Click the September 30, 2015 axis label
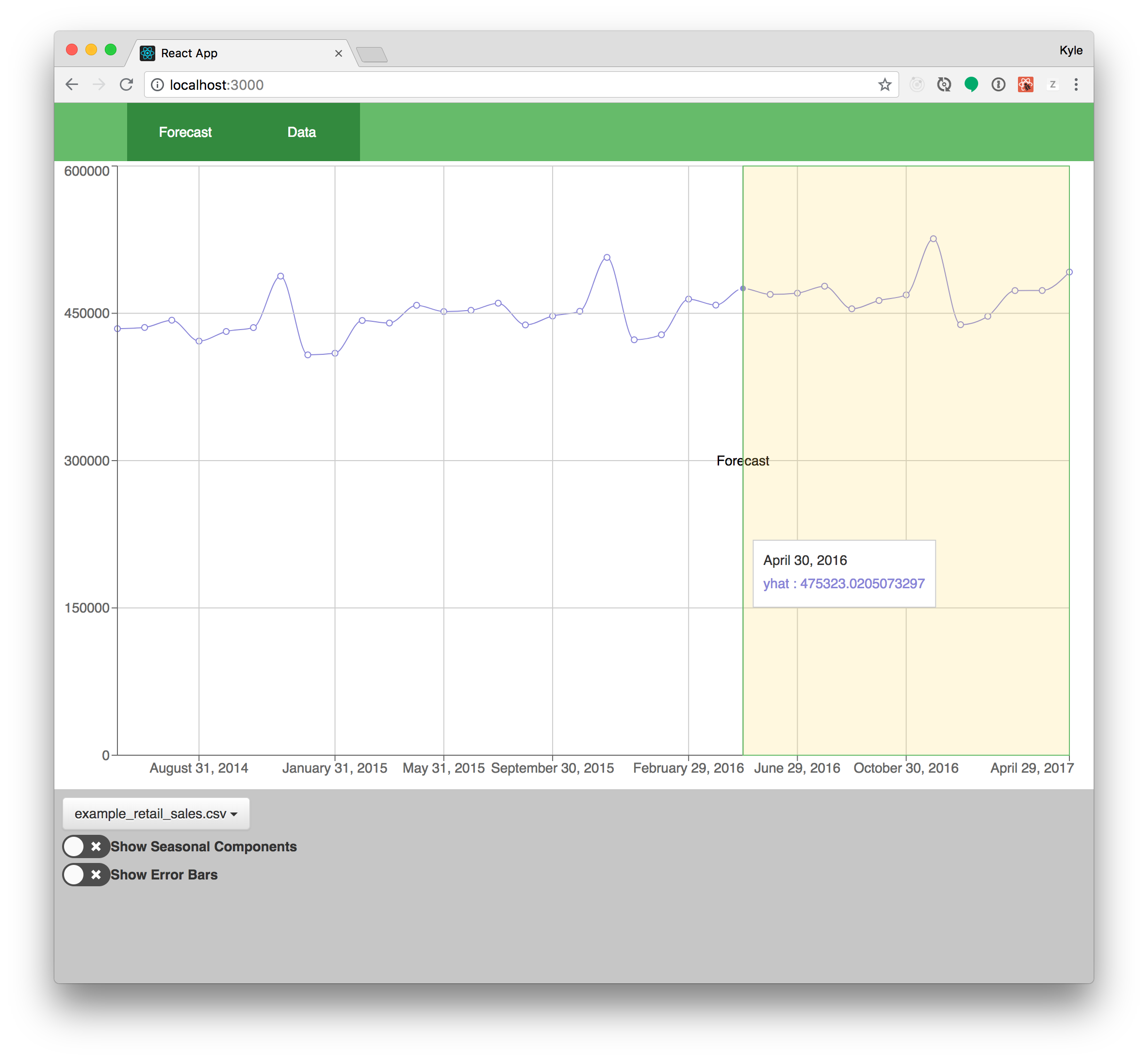This screenshot has width=1148, height=1061. click(552, 768)
